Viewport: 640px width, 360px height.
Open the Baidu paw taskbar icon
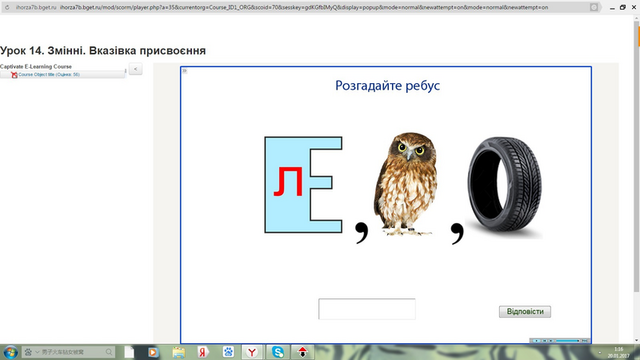[x=228, y=352]
